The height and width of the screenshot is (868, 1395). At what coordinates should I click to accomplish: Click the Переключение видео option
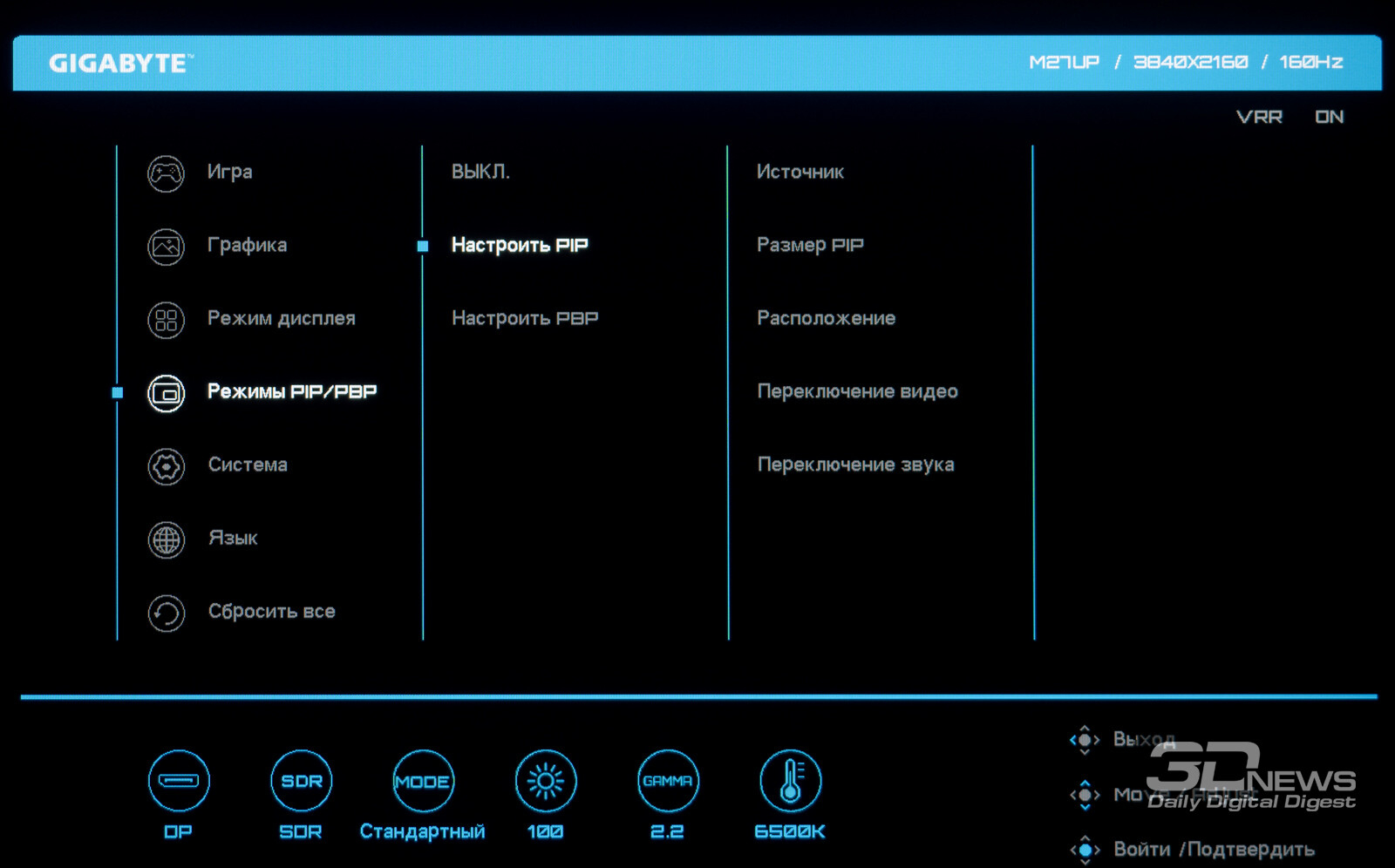857,391
